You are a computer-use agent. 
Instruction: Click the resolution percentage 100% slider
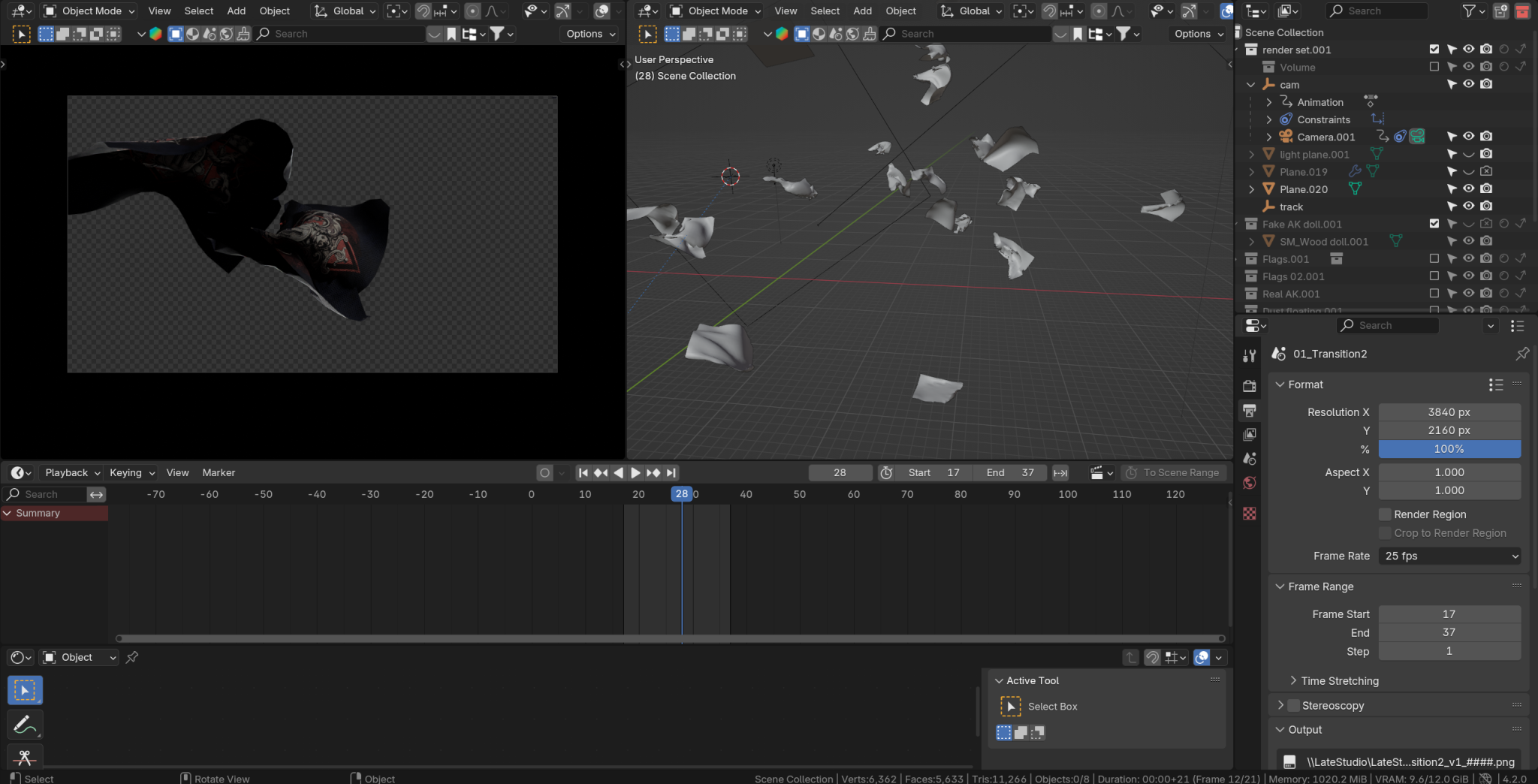[1449, 449]
